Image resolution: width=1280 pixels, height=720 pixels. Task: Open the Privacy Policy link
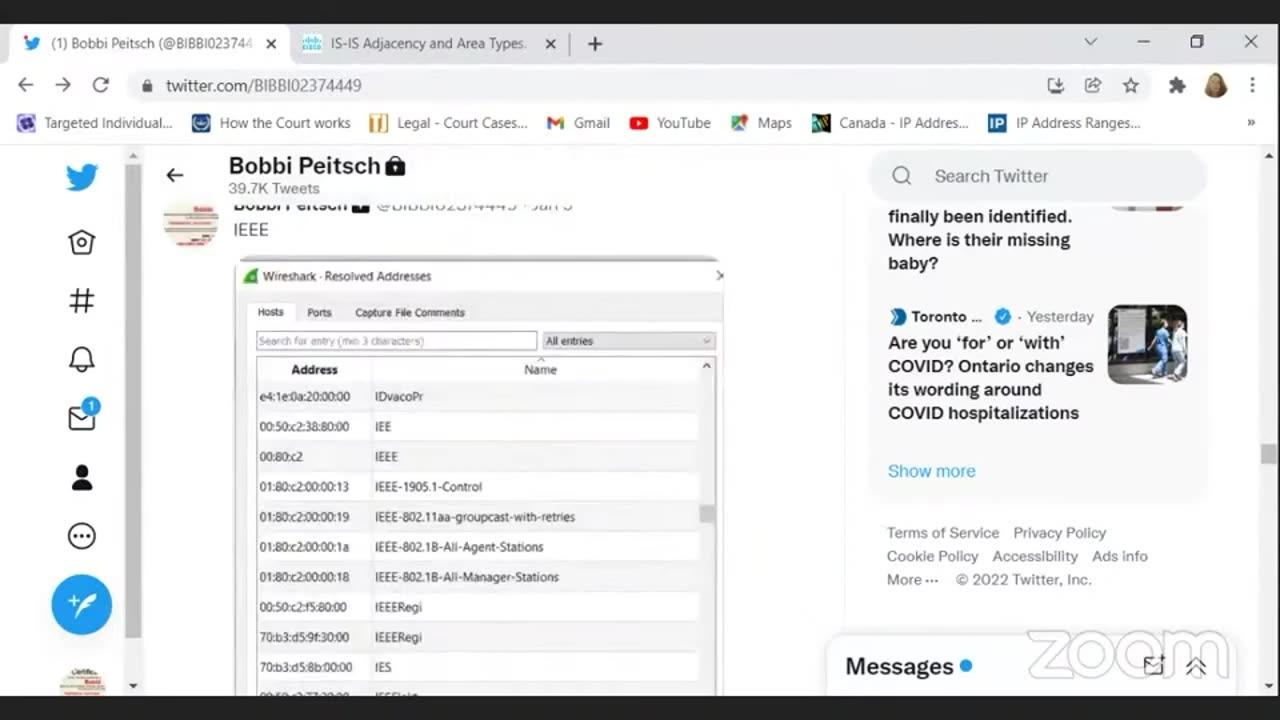click(x=1059, y=533)
